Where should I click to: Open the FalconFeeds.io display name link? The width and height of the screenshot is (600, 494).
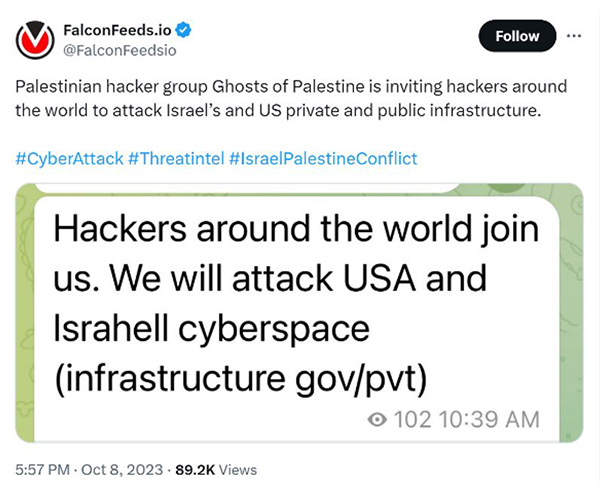(x=119, y=30)
